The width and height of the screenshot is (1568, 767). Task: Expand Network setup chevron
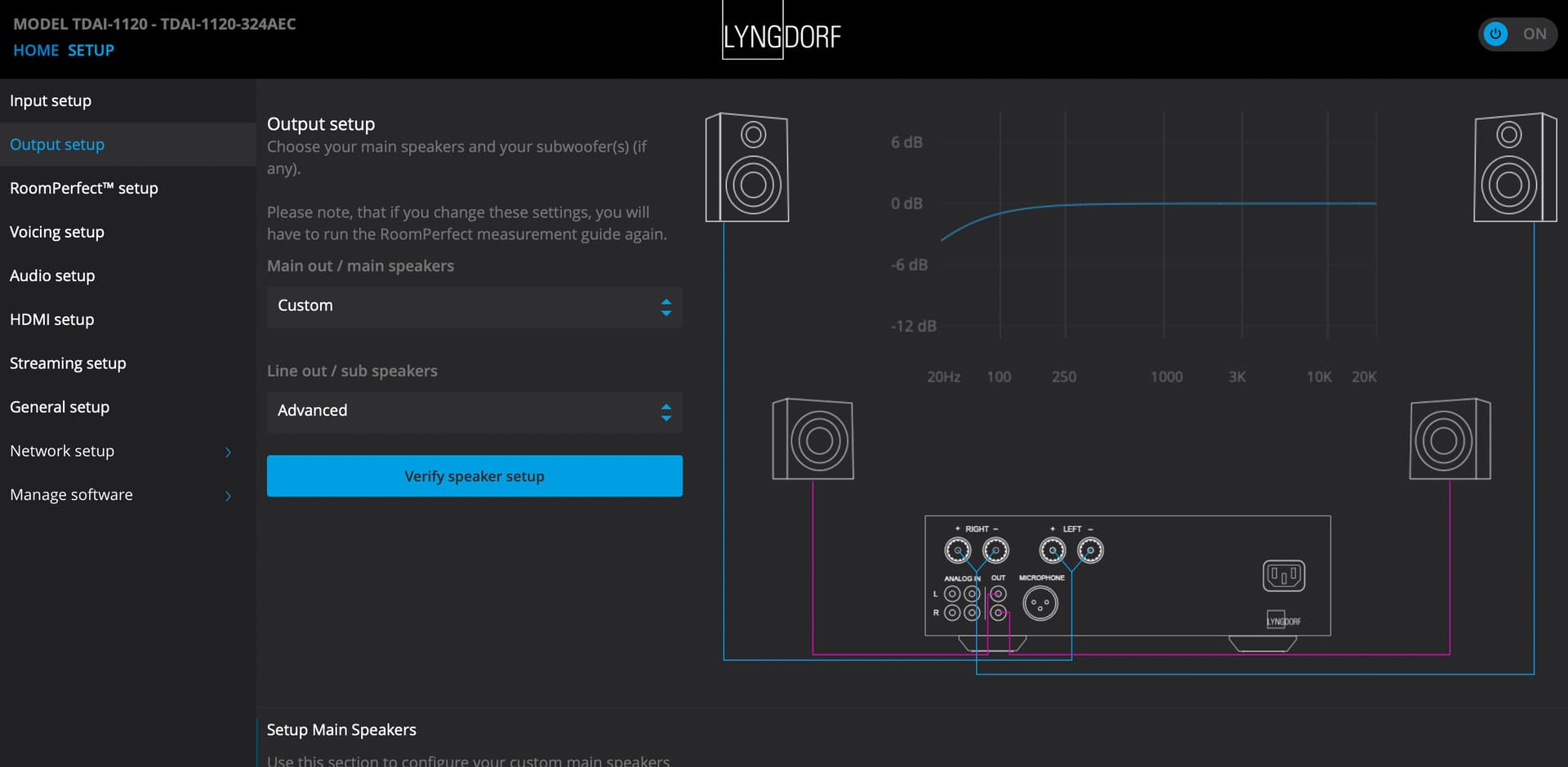(x=228, y=452)
